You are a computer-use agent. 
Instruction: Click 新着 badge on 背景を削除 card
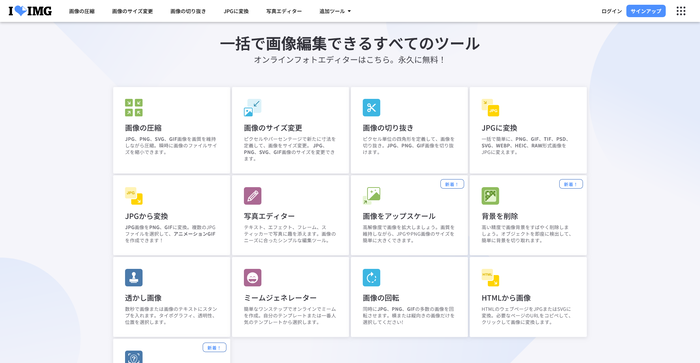[571, 184]
